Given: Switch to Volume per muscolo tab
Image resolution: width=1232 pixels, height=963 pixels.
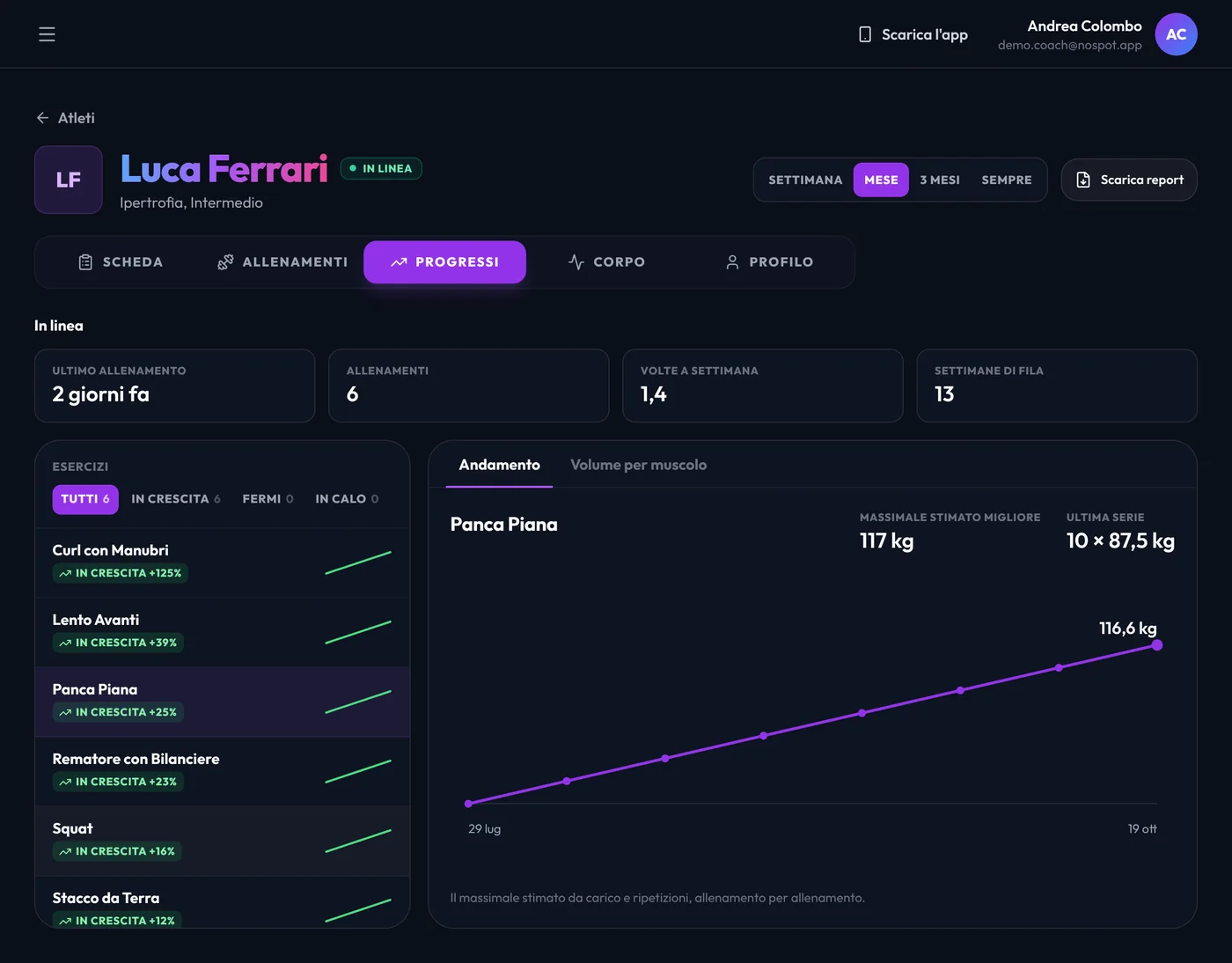Looking at the screenshot, I should click(639, 465).
